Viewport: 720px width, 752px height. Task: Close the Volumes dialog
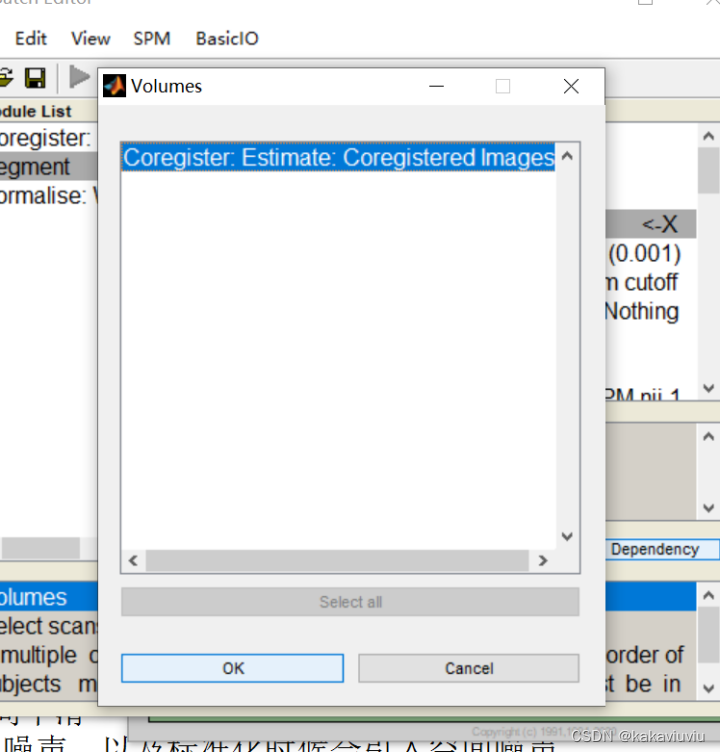[571, 86]
